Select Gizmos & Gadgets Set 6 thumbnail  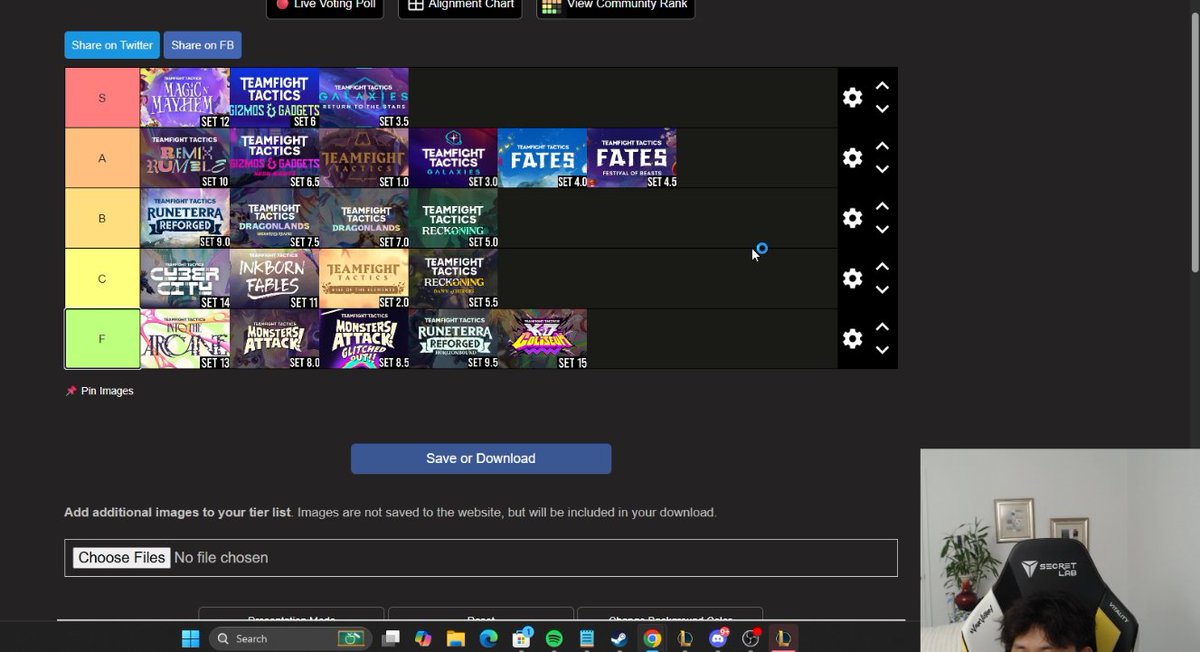point(275,98)
